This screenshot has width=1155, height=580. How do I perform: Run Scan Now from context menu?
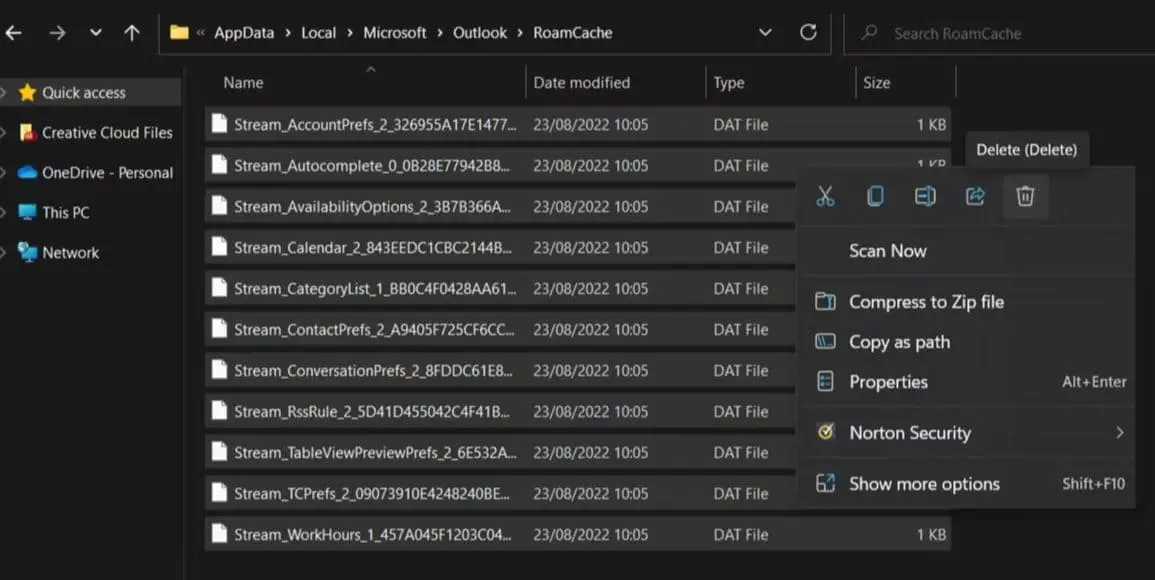887,251
